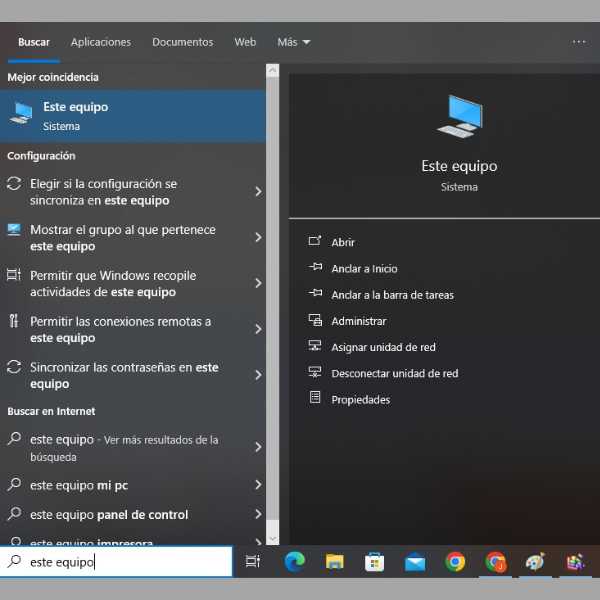Open the WinRAR icon in taskbar
The height and width of the screenshot is (600, 600).
575,562
